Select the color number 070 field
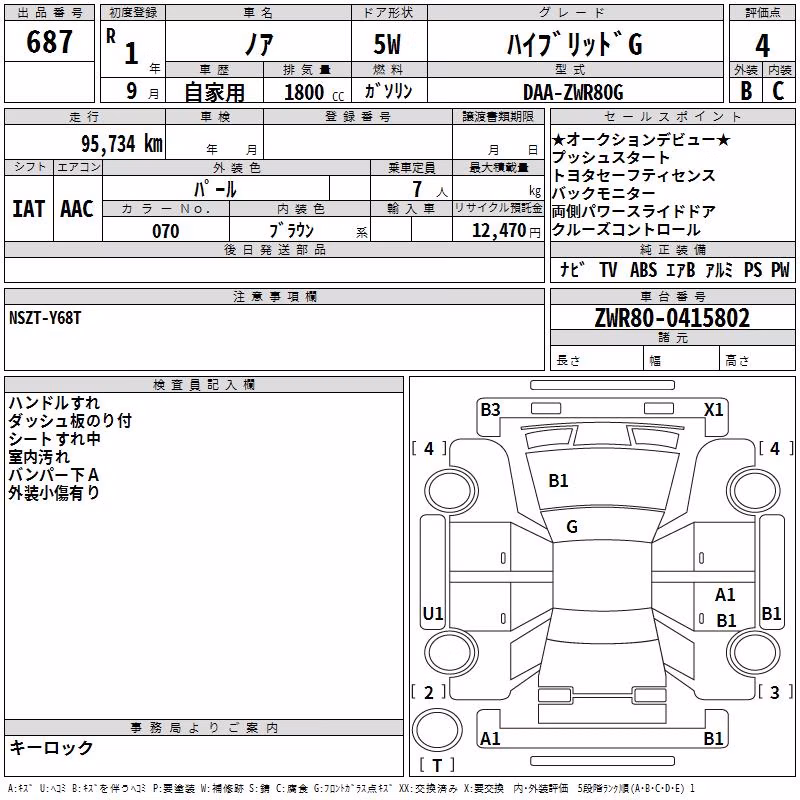 166,231
